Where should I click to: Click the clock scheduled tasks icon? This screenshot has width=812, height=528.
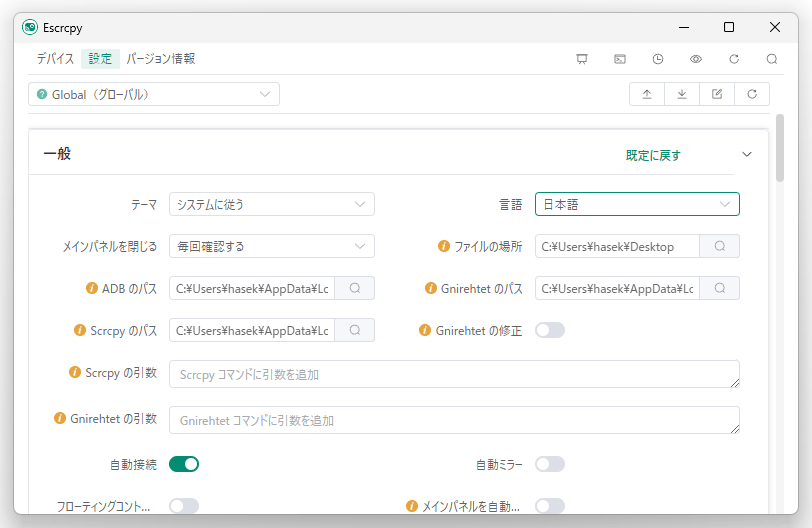[x=658, y=59]
